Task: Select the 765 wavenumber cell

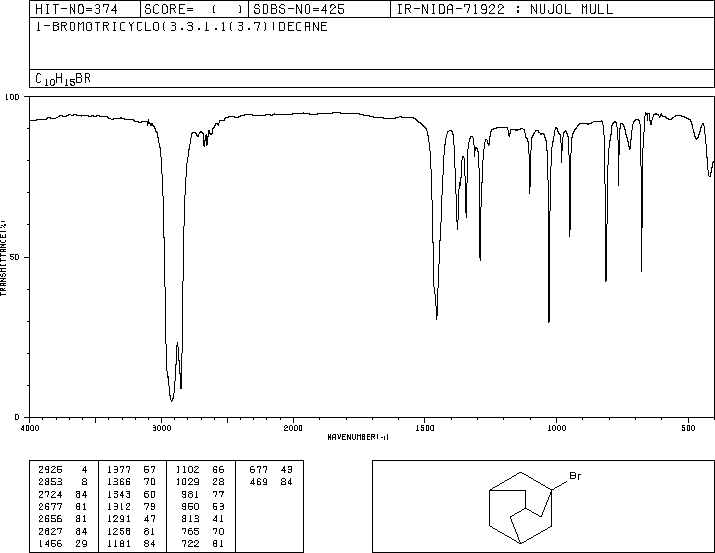Action: [190, 532]
